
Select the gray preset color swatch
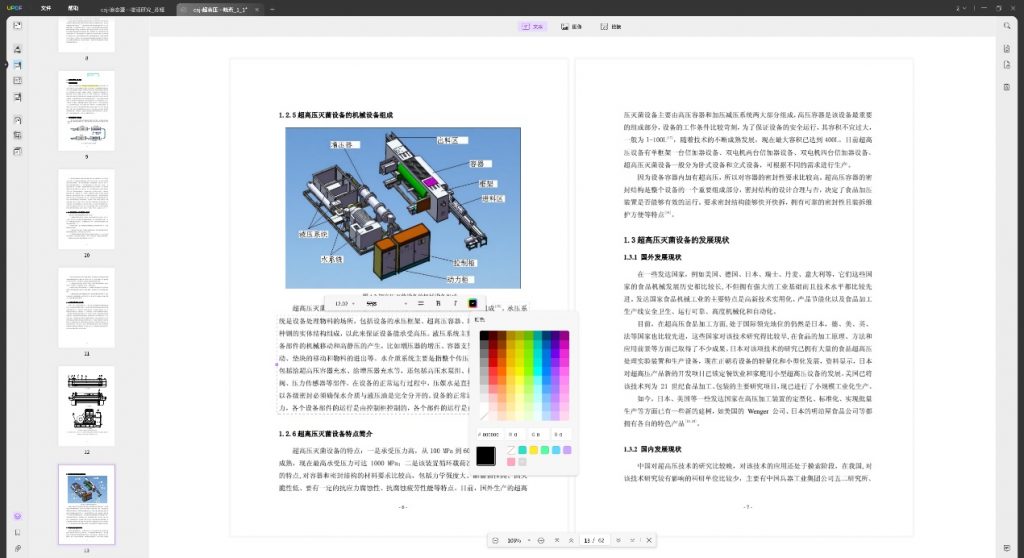[522, 462]
